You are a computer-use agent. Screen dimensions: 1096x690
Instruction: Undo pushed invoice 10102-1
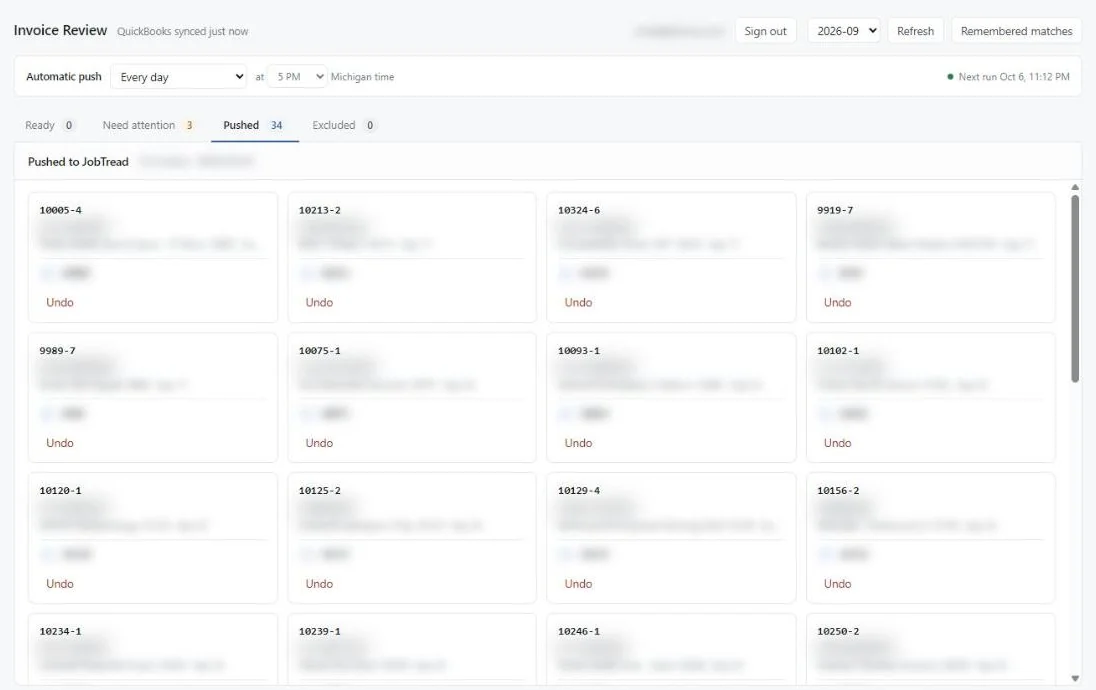pyautogui.click(x=837, y=443)
